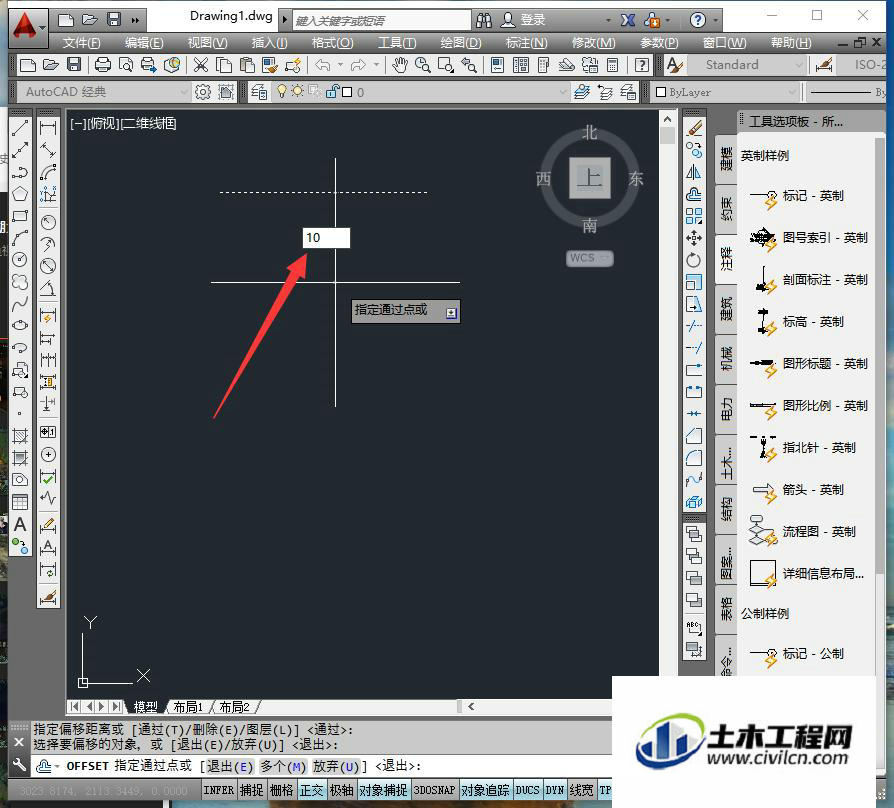Click the Aligned dimension tool
The image size is (894, 808).
coord(48,150)
